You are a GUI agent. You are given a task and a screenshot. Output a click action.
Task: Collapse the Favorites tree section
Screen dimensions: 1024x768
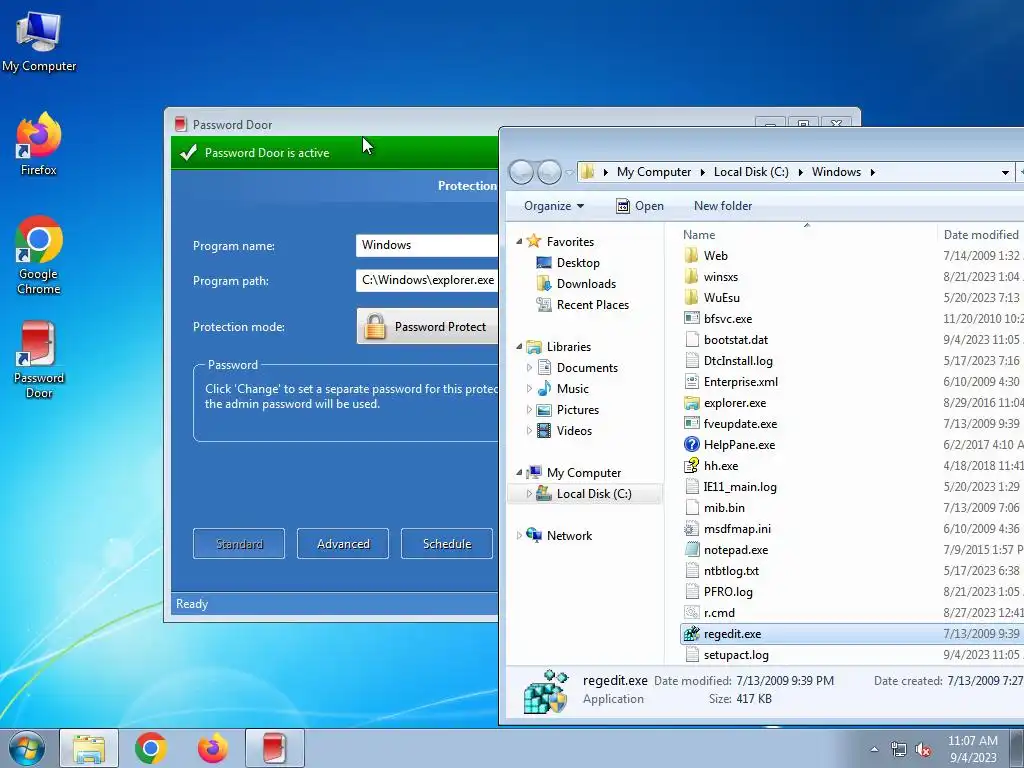coord(519,242)
